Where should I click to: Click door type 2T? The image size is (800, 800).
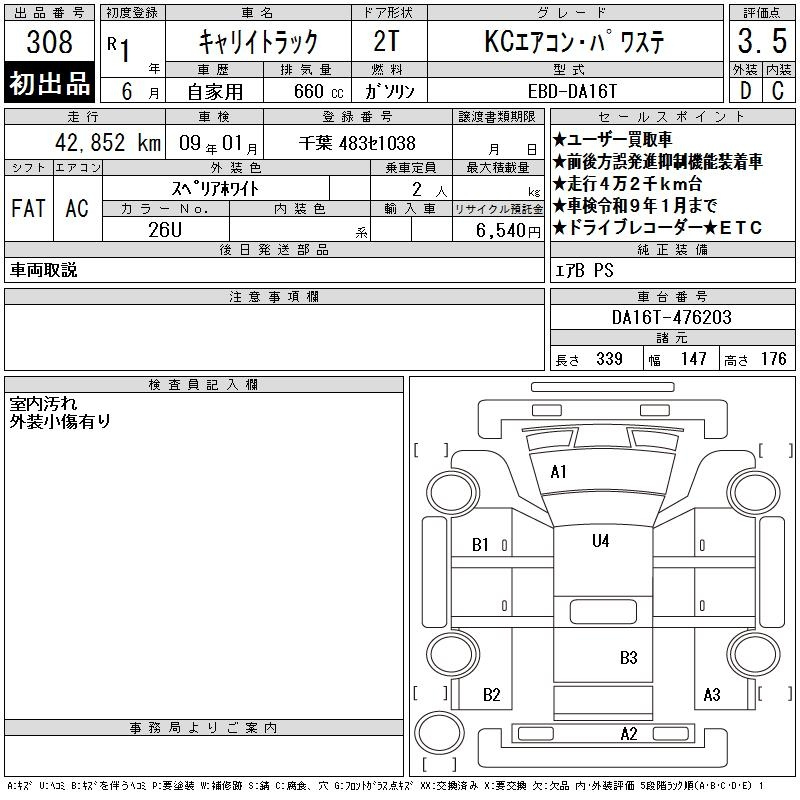tap(386, 41)
